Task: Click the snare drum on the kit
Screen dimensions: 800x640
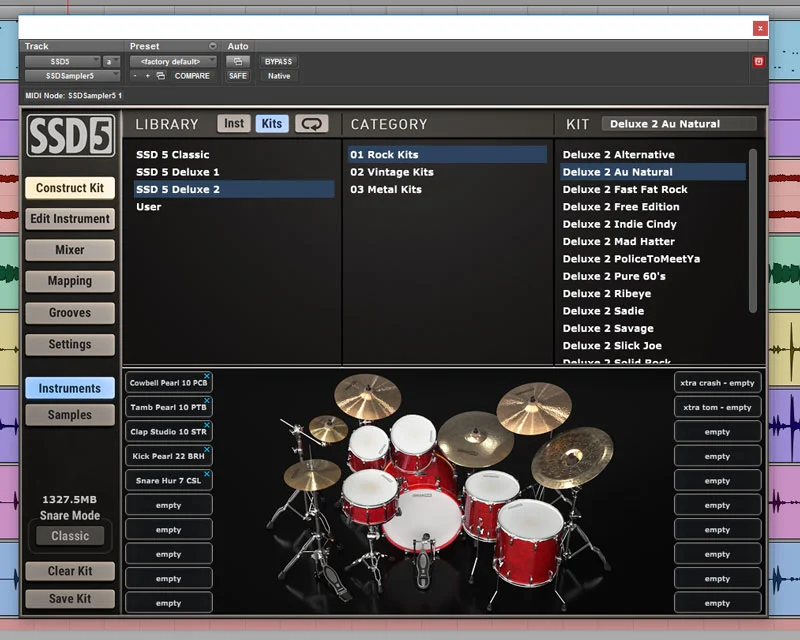Action: pos(370,497)
